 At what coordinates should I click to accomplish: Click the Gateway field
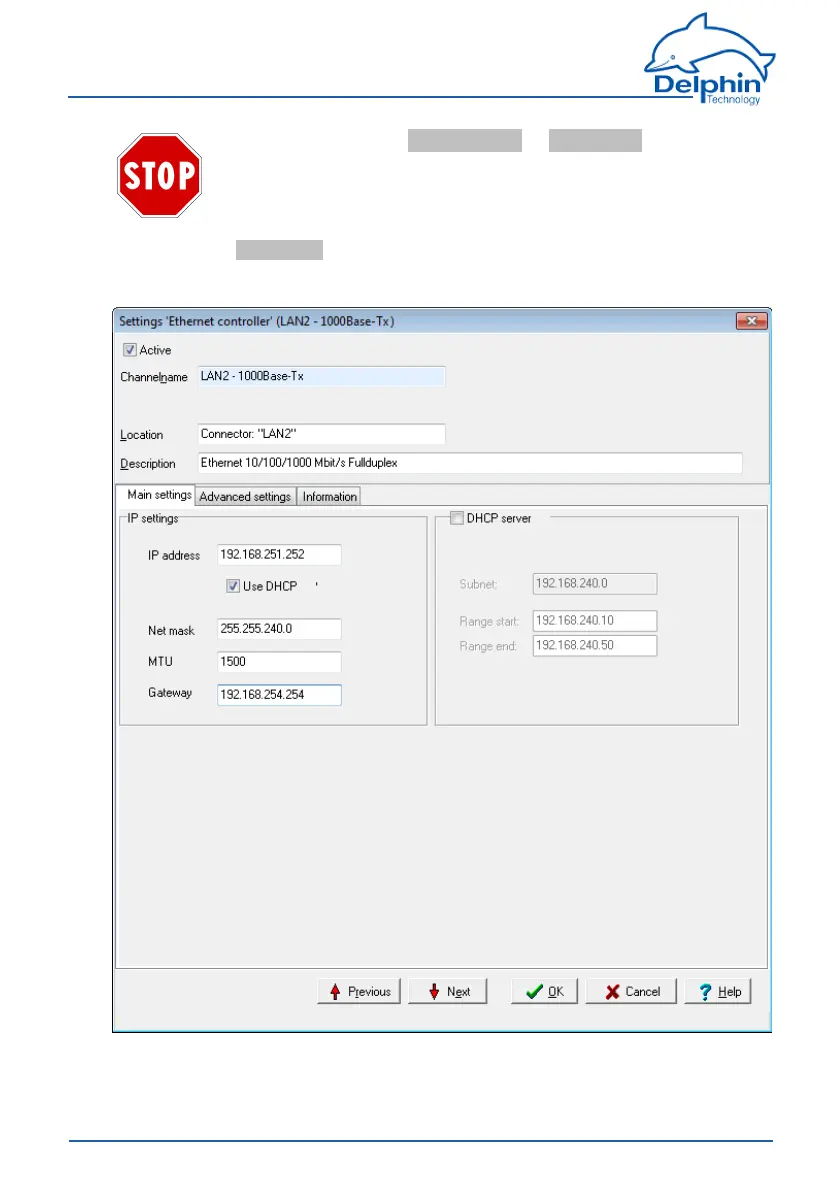[279, 694]
